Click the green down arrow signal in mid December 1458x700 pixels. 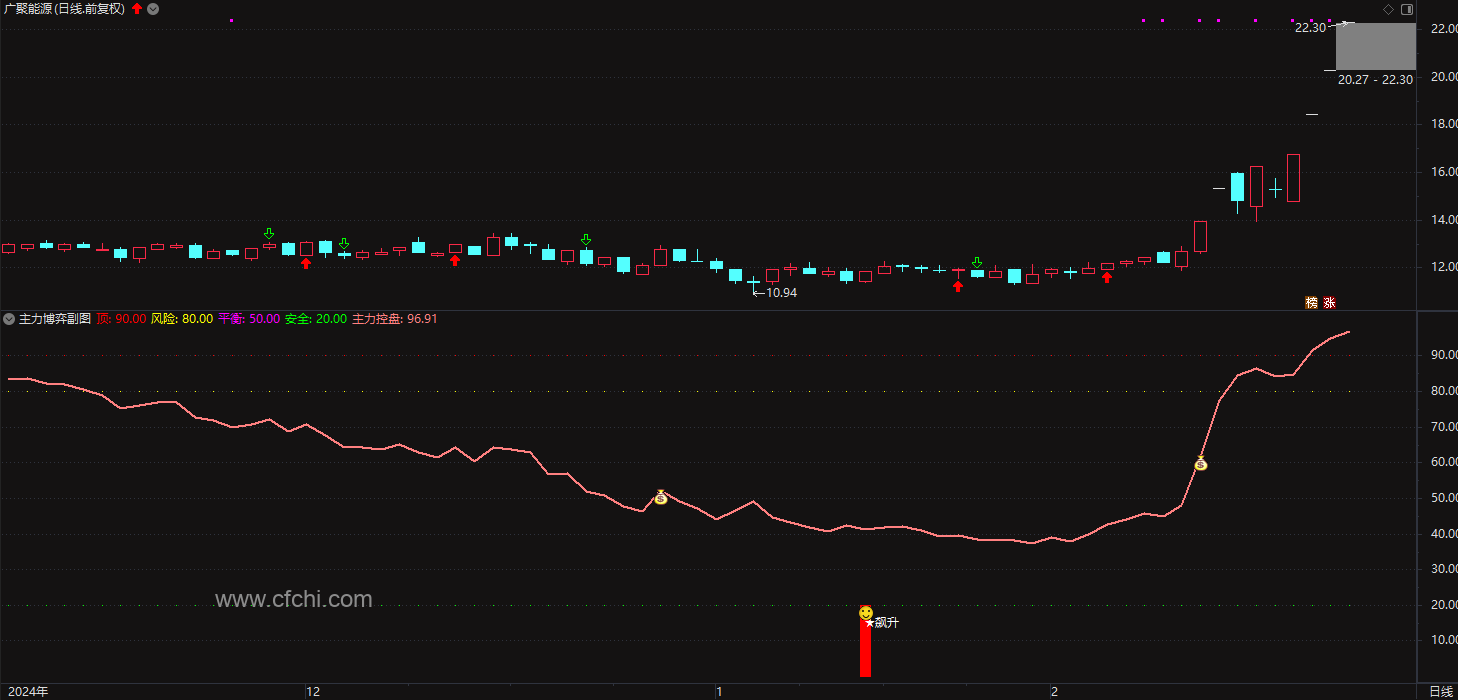click(586, 240)
